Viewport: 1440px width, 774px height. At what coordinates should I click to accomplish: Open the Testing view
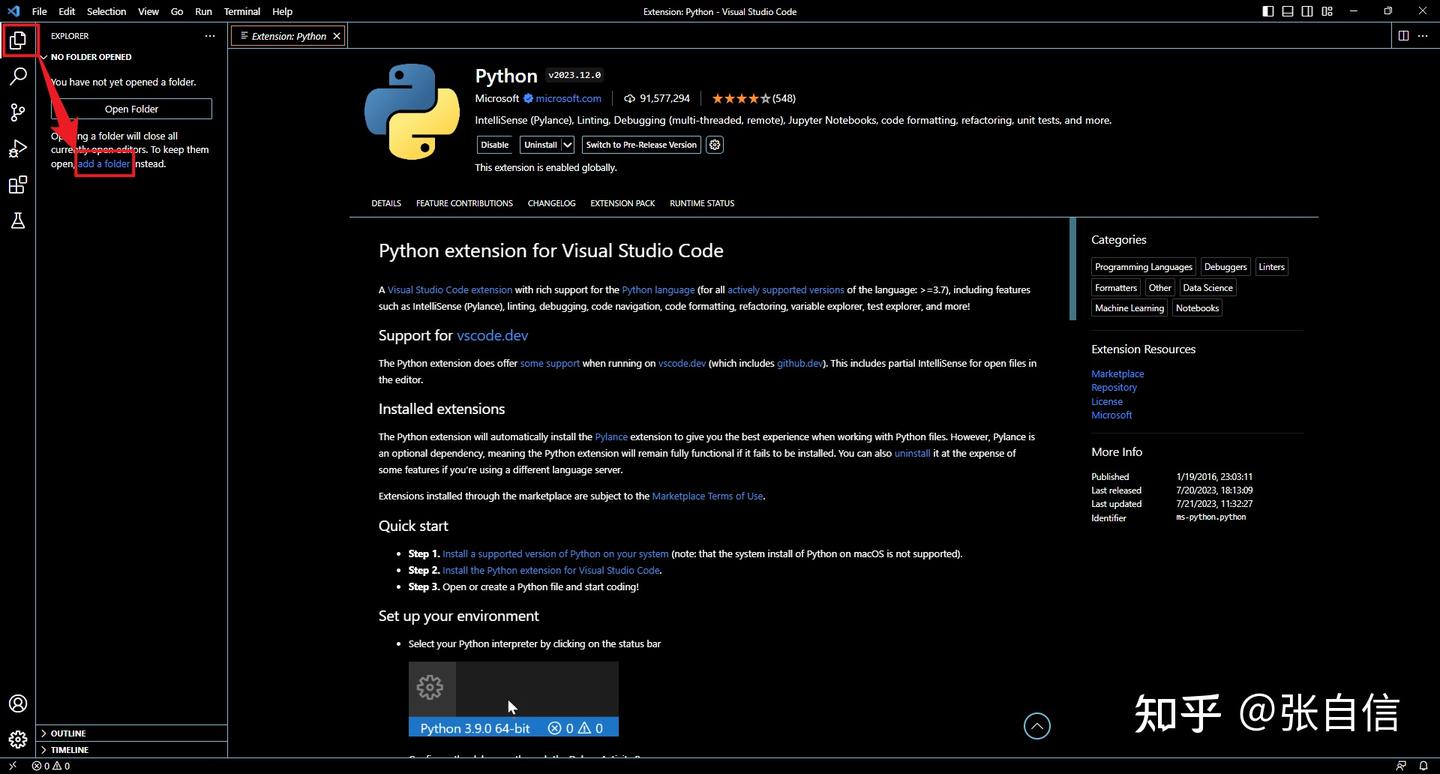coord(17,220)
